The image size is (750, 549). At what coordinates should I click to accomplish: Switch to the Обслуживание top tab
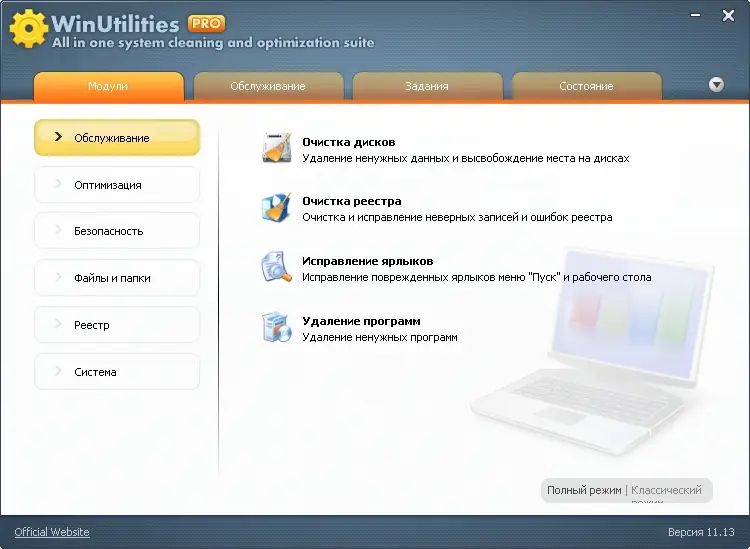[x=268, y=87]
